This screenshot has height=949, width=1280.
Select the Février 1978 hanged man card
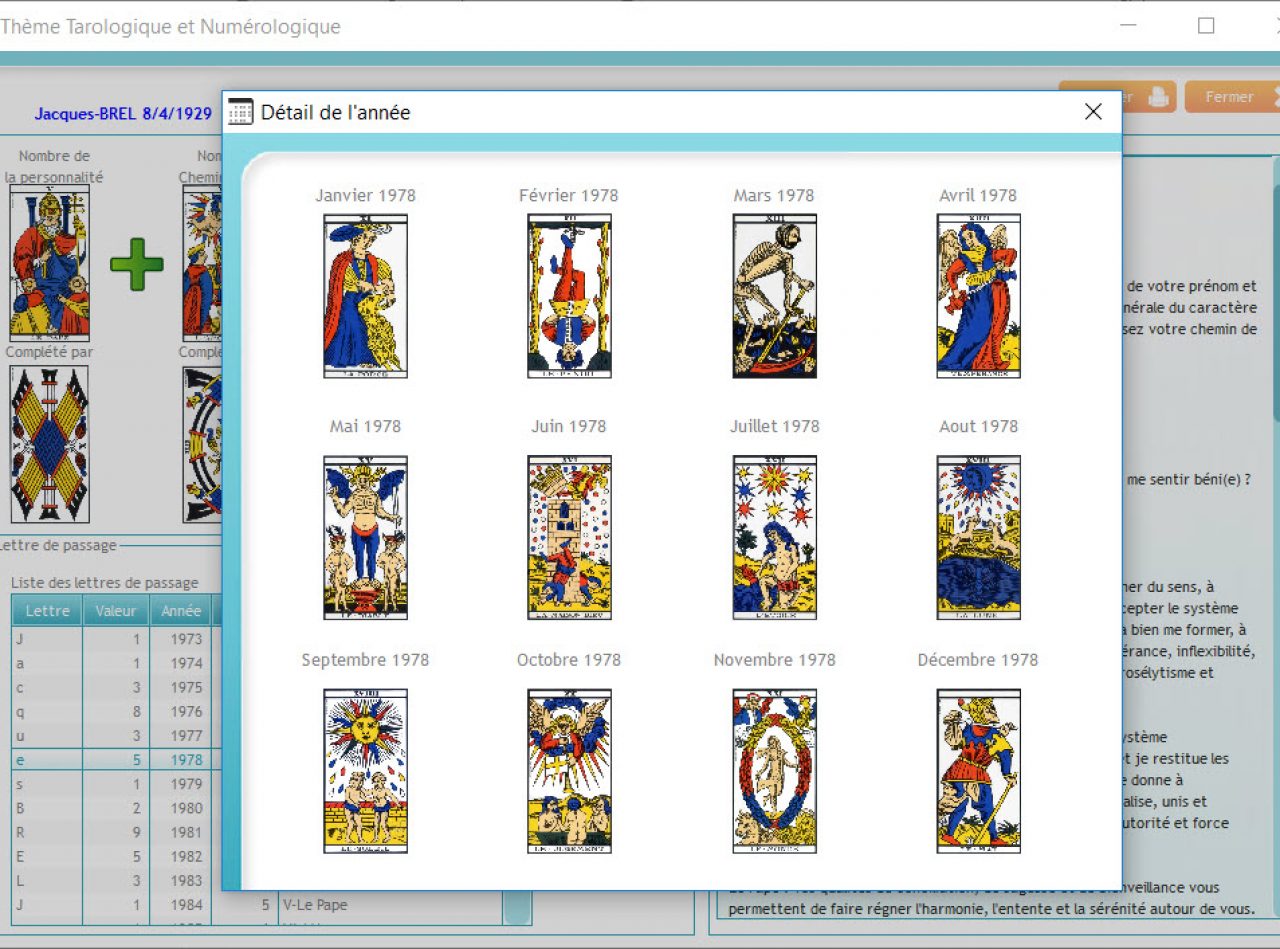tap(569, 296)
